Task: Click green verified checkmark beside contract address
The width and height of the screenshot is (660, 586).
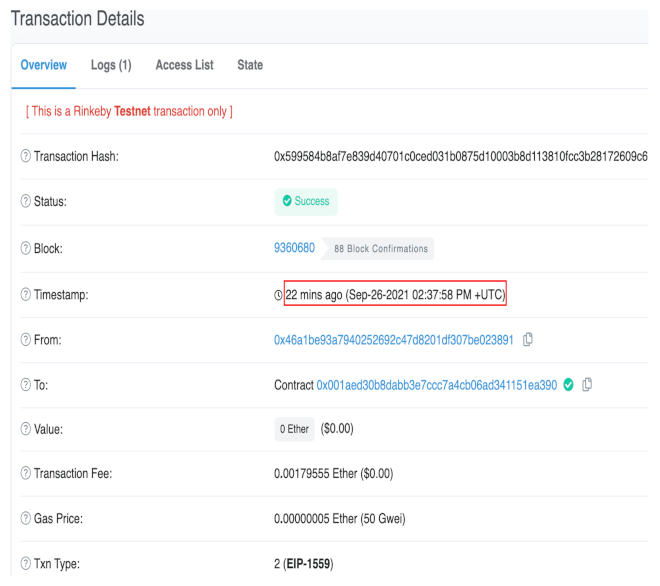Action: 569,385
